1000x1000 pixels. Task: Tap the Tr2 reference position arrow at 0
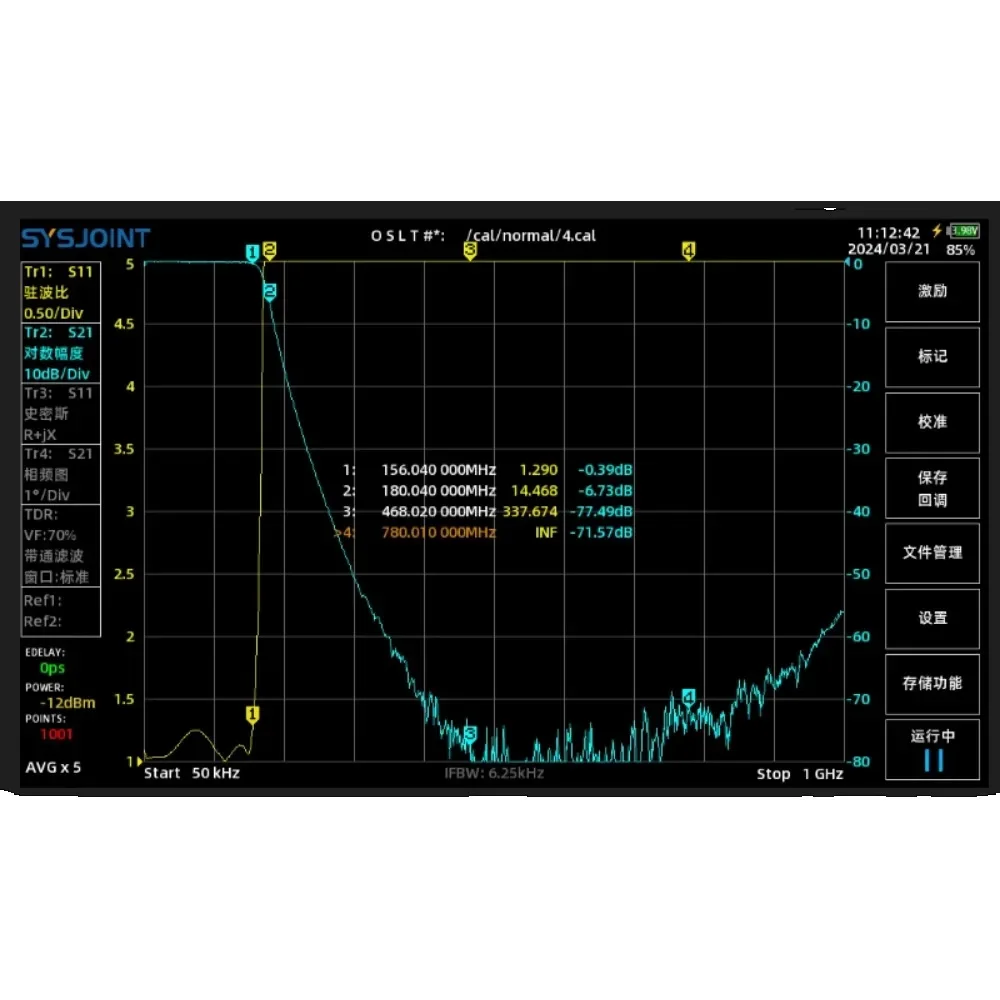(848, 262)
